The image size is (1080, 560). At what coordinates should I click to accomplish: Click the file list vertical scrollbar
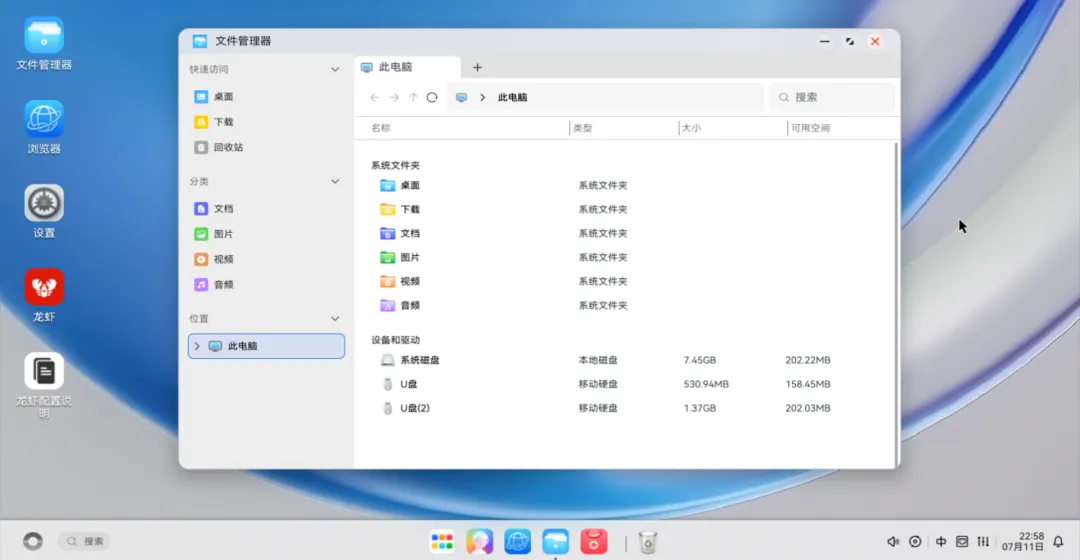(896, 304)
